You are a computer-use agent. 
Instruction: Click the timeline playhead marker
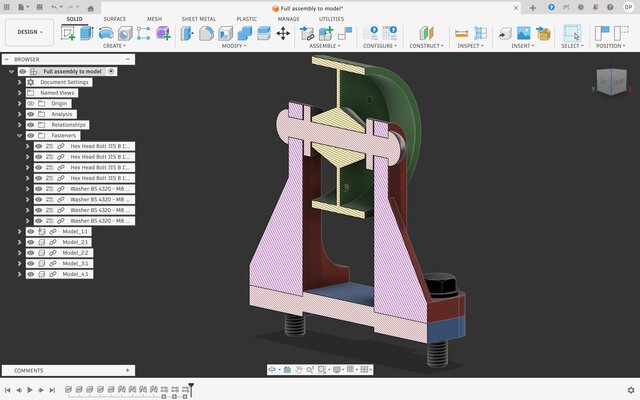pos(191,387)
